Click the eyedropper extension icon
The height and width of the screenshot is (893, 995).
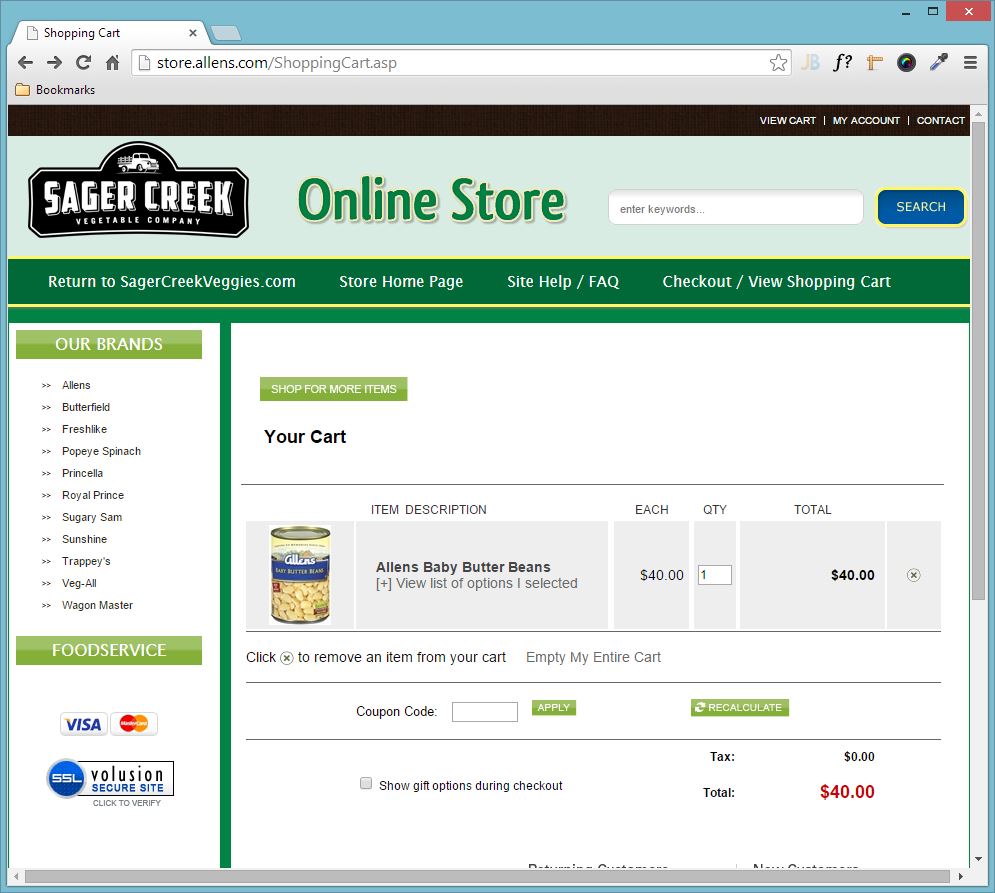pyautogui.click(x=938, y=63)
